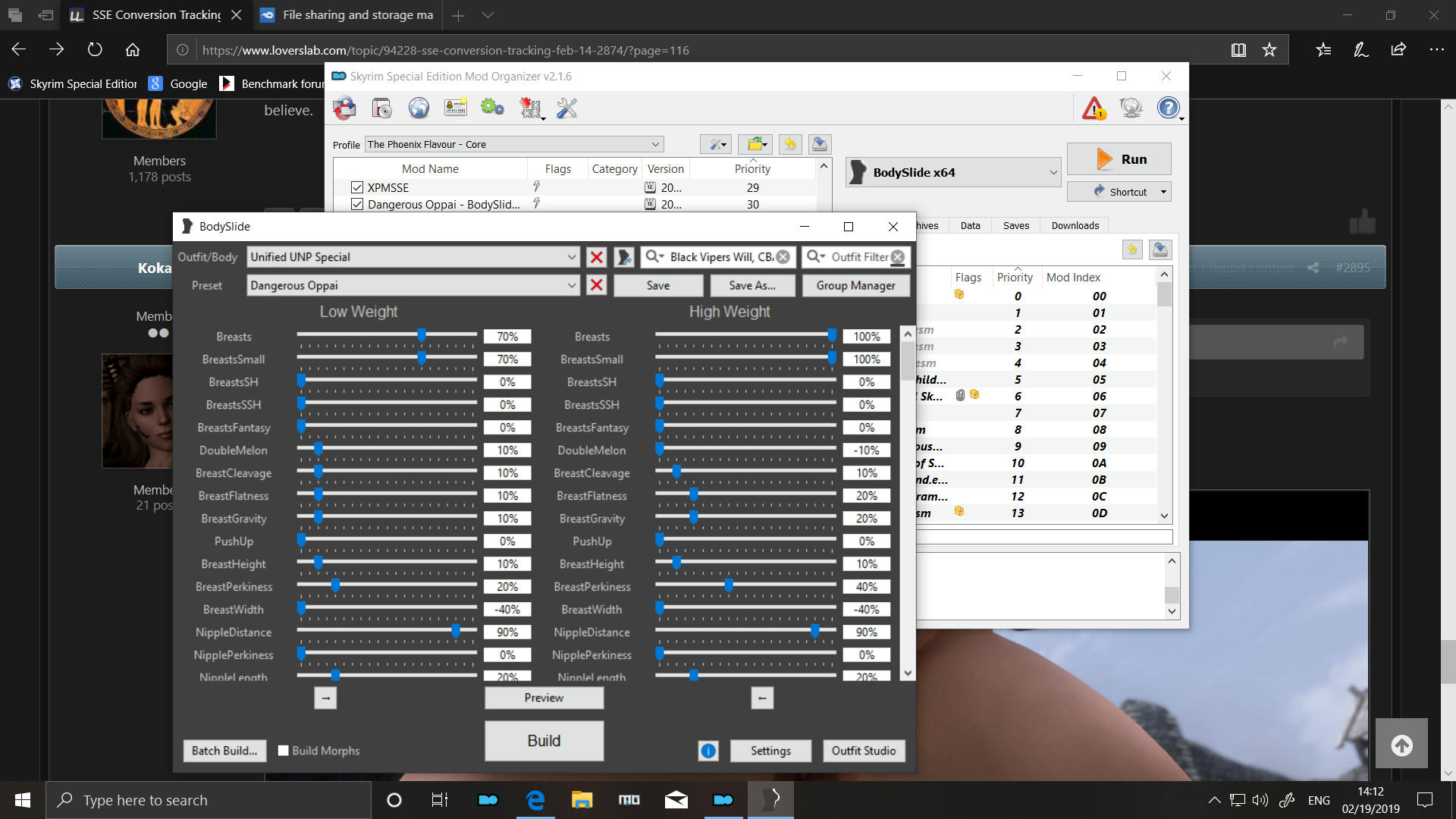Viewport: 1456px width, 819px height.
Task: Open profiles ID card icon in Mod Organizer
Action: tap(455, 108)
